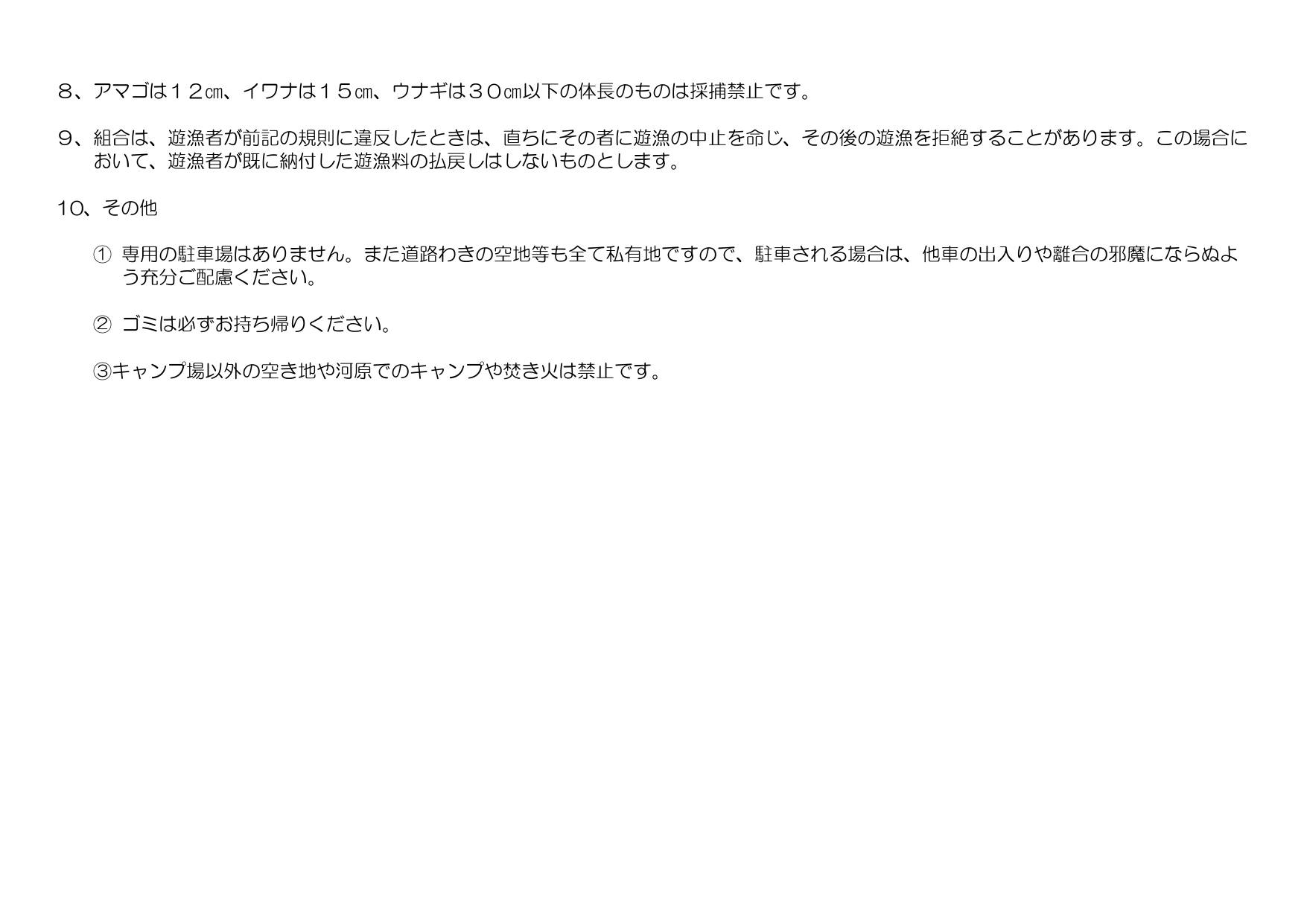1307x924 pixels.
Task: Click the heading 10、その他
Action: (107, 208)
